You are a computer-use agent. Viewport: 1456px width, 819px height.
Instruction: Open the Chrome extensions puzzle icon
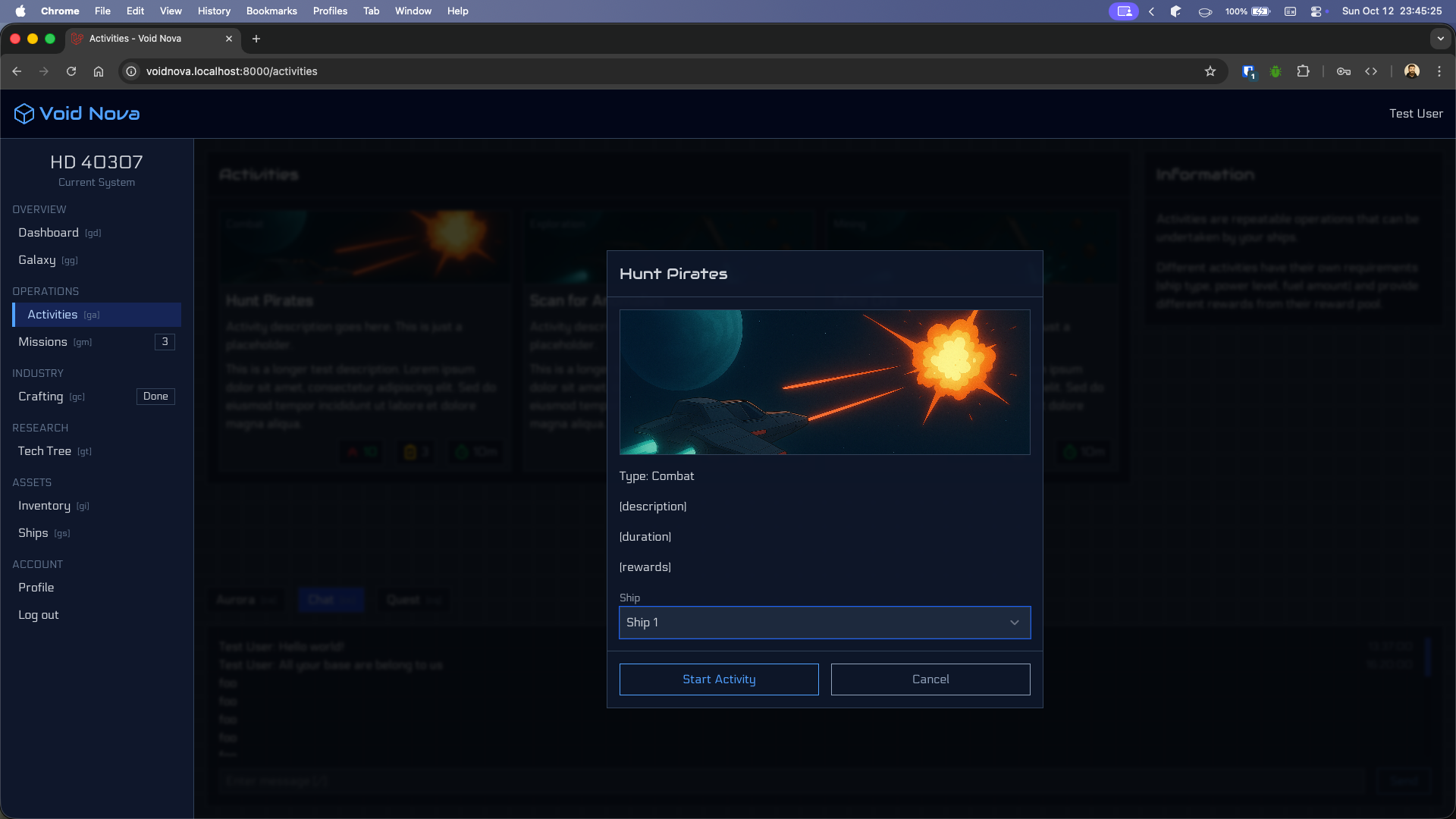[x=1303, y=71]
